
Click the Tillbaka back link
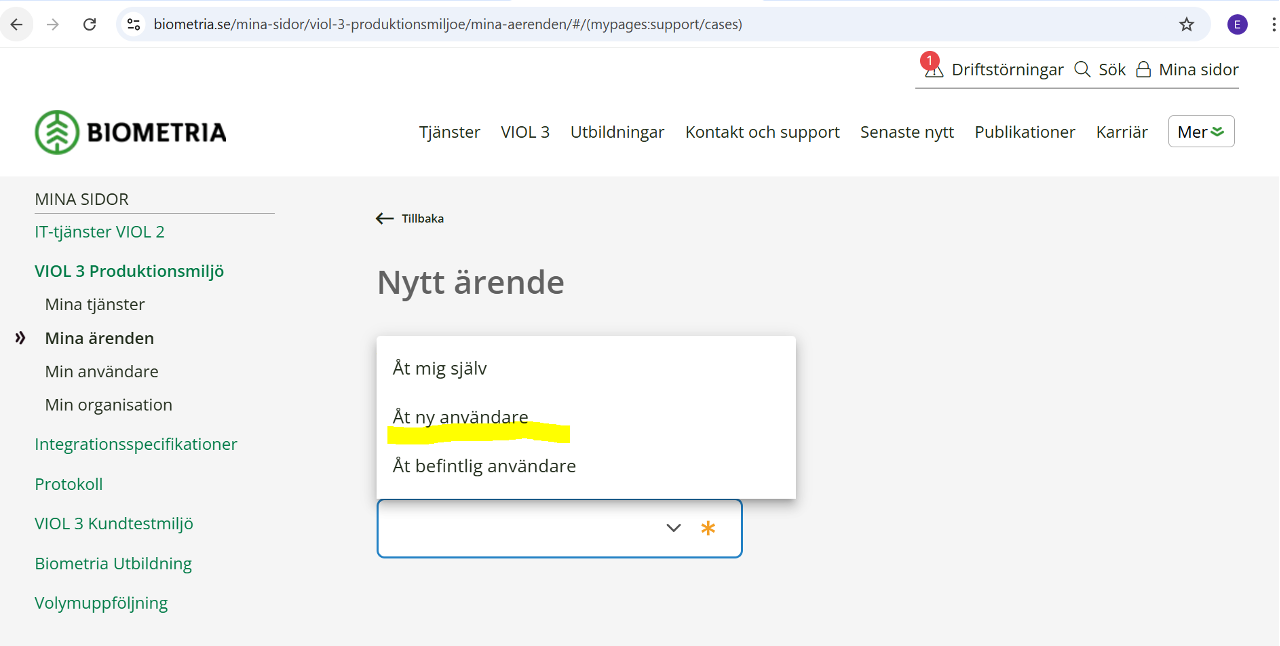[410, 218]
